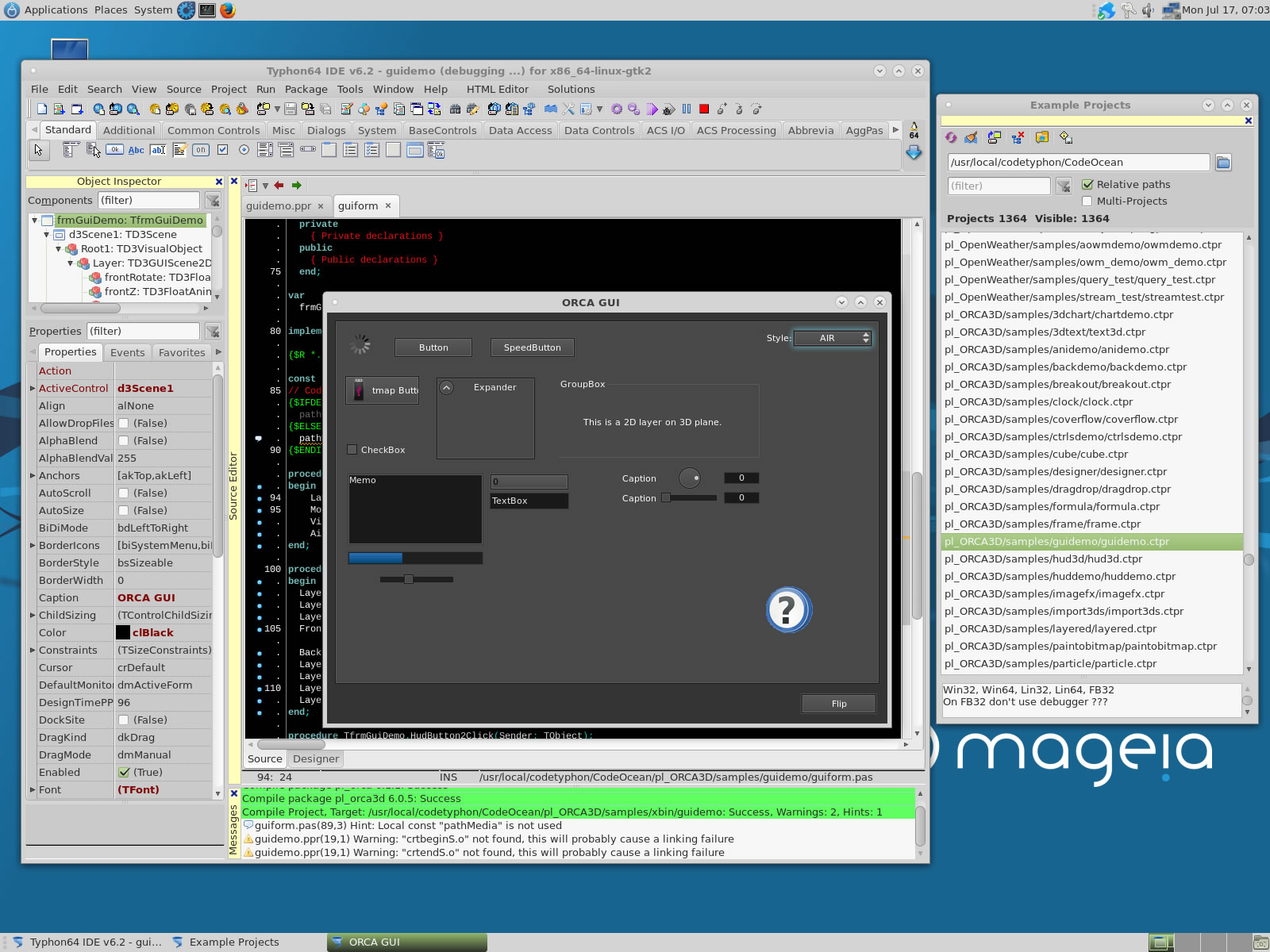Collapse the Expander panel arrow
Image resolution: width=1270 pixels, height=952 pixels.
[x=447, y=388]
